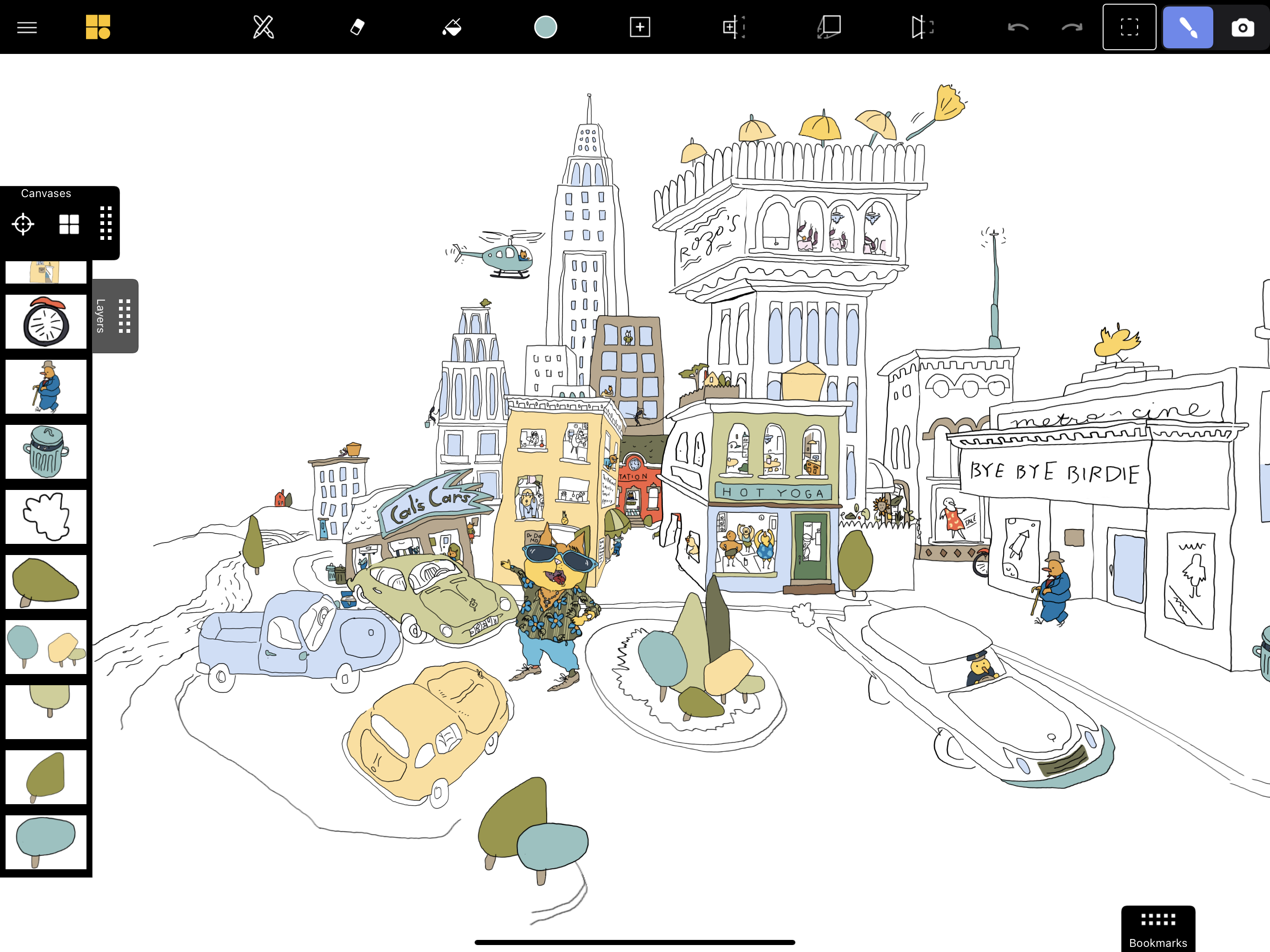Choose the paint bucket fill tool
The height and width of the screenshot is (952, 1270).
452,27
